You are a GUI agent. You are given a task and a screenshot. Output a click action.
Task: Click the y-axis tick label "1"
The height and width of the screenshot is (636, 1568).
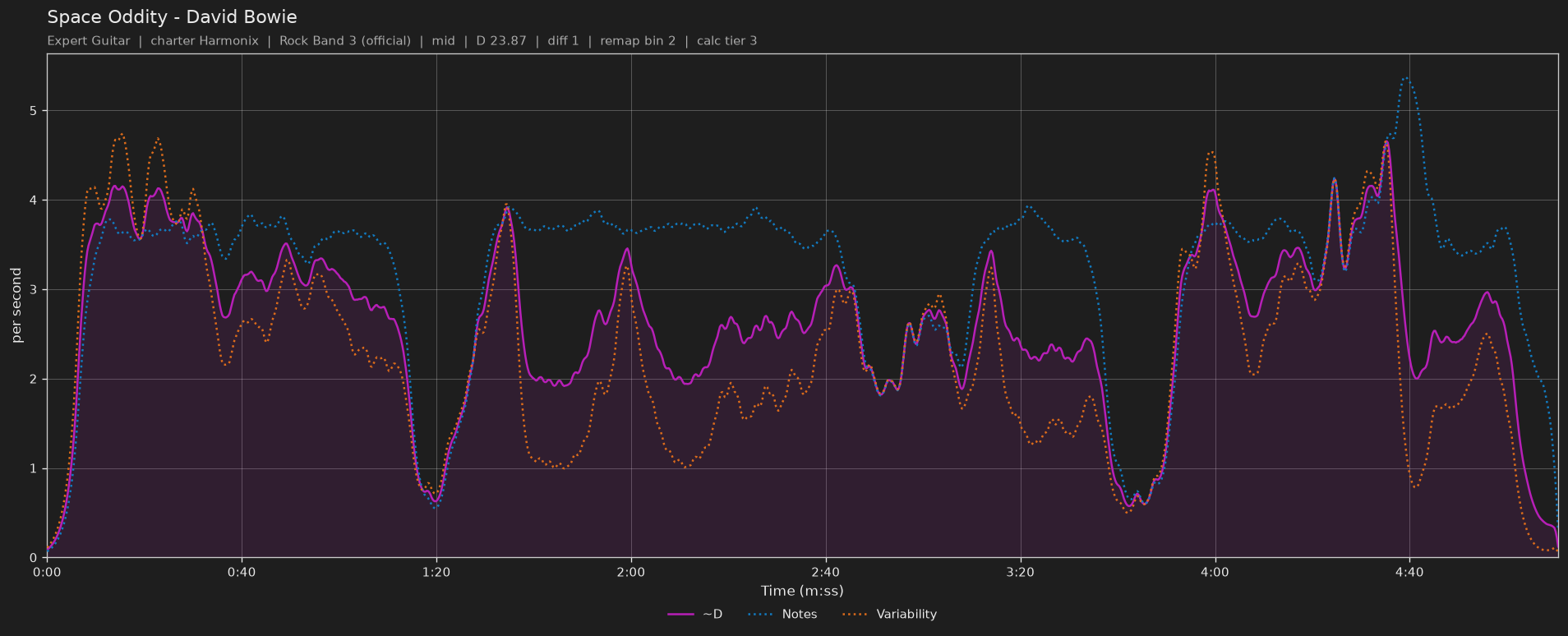(x=35, y=469)
